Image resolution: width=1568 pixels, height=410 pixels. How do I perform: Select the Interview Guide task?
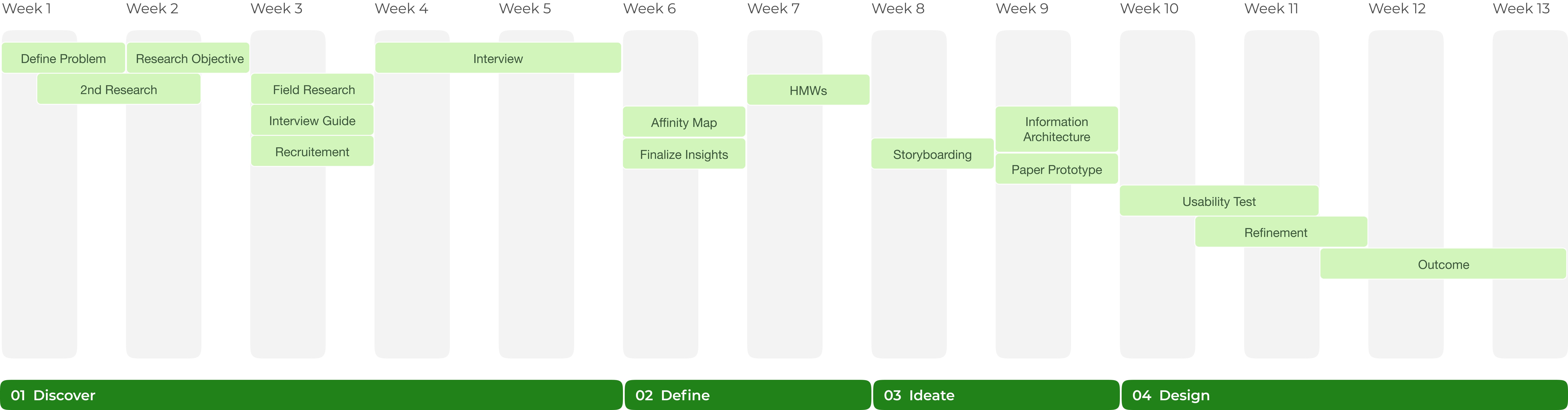pyautogui.click(x=312, y=120)
